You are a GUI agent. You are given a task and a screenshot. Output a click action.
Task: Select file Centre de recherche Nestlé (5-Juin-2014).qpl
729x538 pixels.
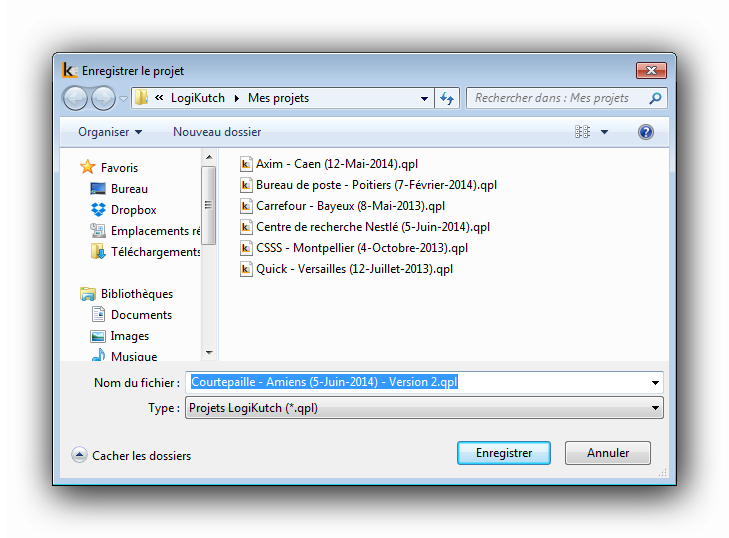(x=373, y=226)
